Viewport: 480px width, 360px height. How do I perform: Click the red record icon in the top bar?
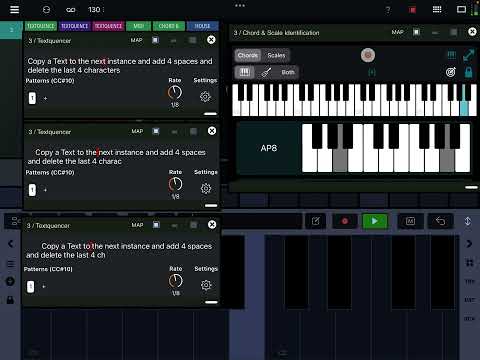(412, 10)
